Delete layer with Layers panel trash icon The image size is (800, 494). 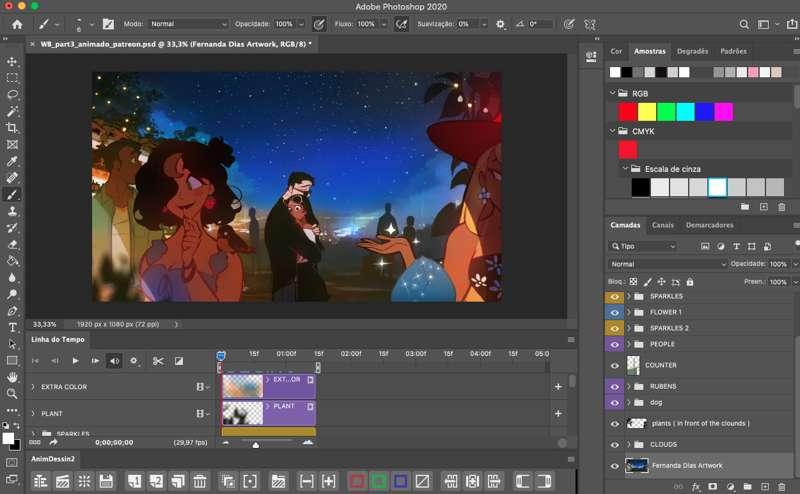tap(782, 487)
